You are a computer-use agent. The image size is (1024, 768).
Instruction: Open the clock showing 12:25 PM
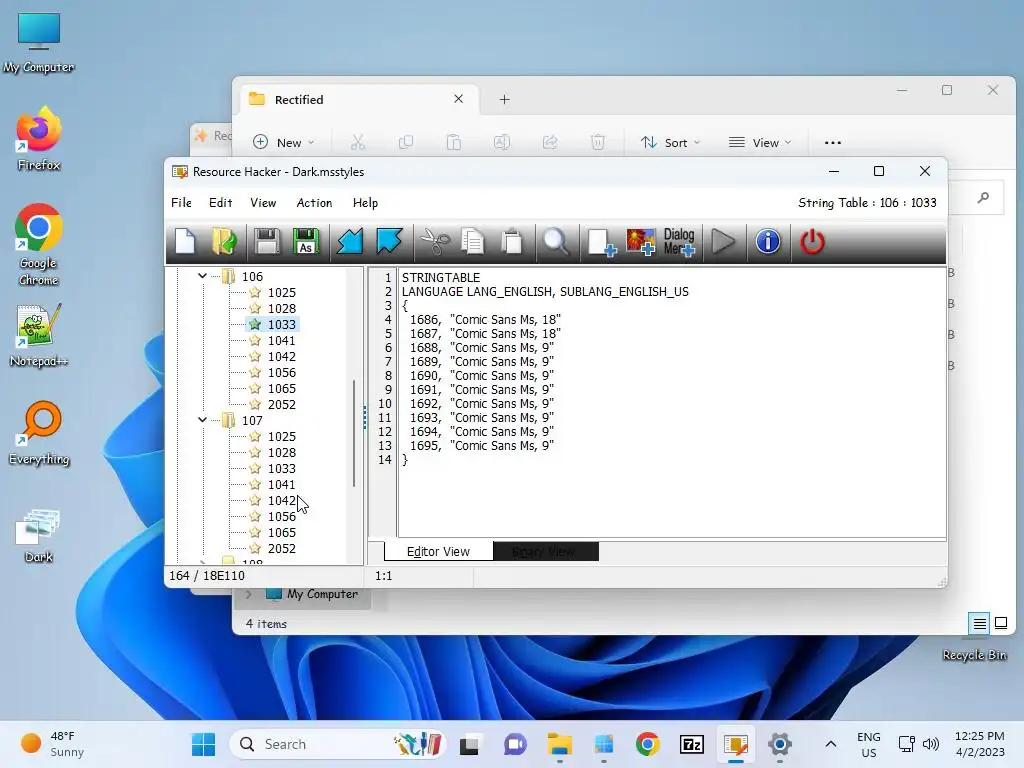(x=980, y=744)
